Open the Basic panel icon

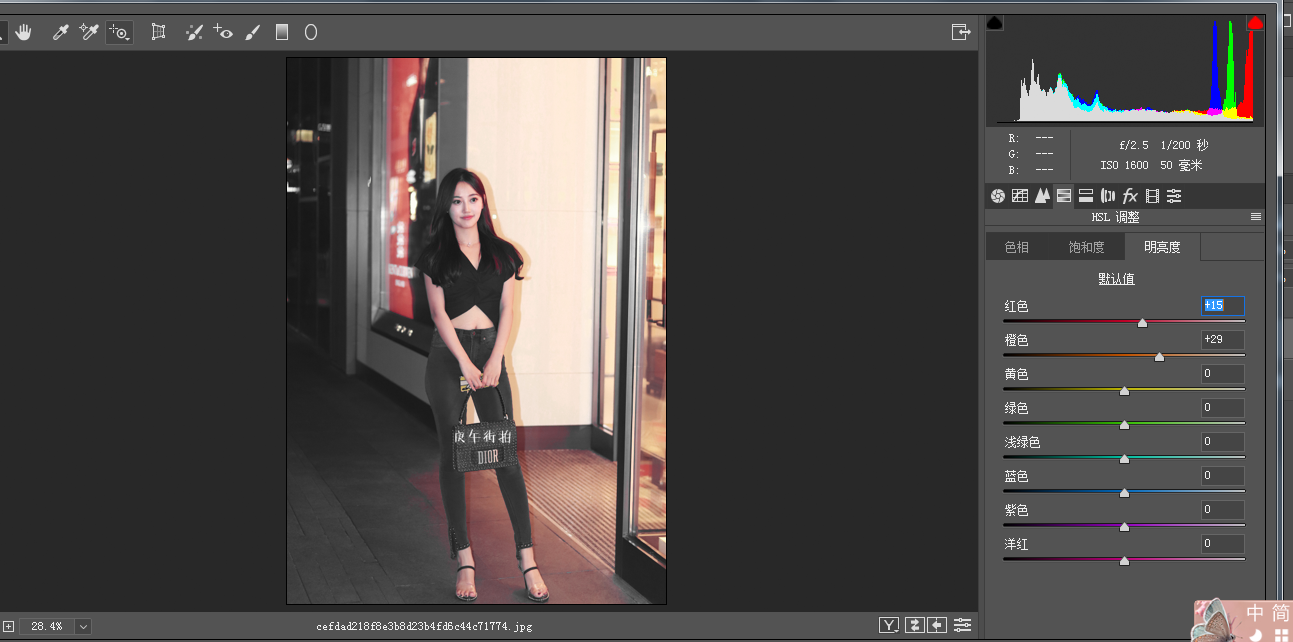click(997, 196)
